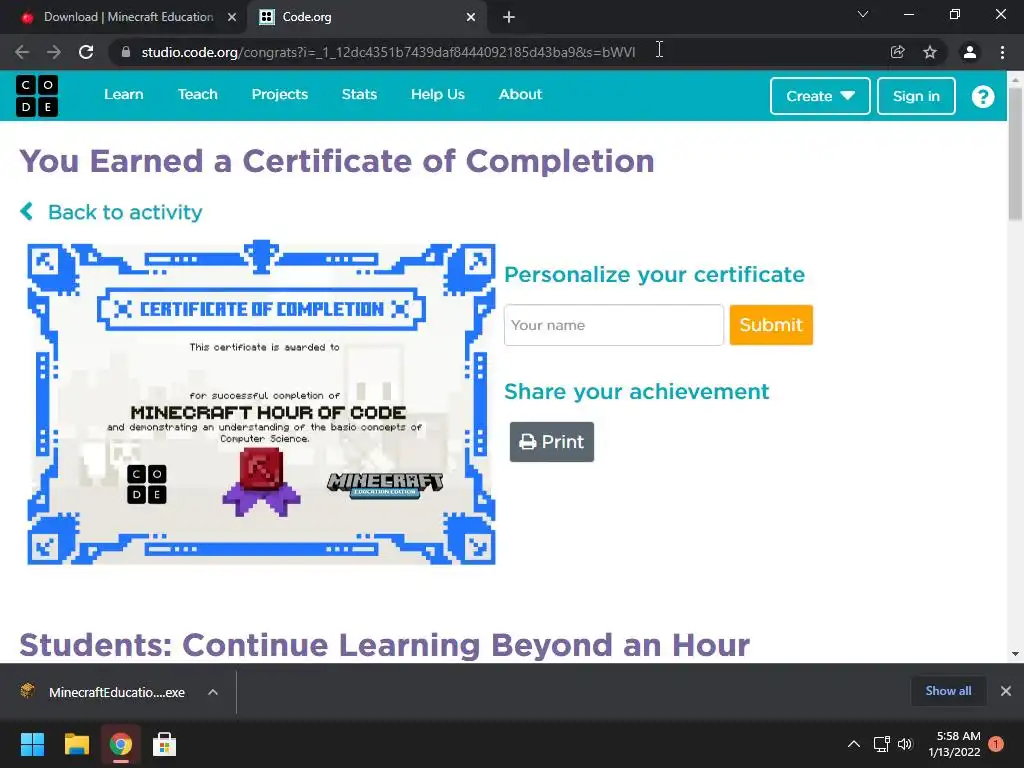The height and width of the screenshot is (768, 1024).
Task: Click the page vertical scrollbar thumb
Action: point(1016,153)
